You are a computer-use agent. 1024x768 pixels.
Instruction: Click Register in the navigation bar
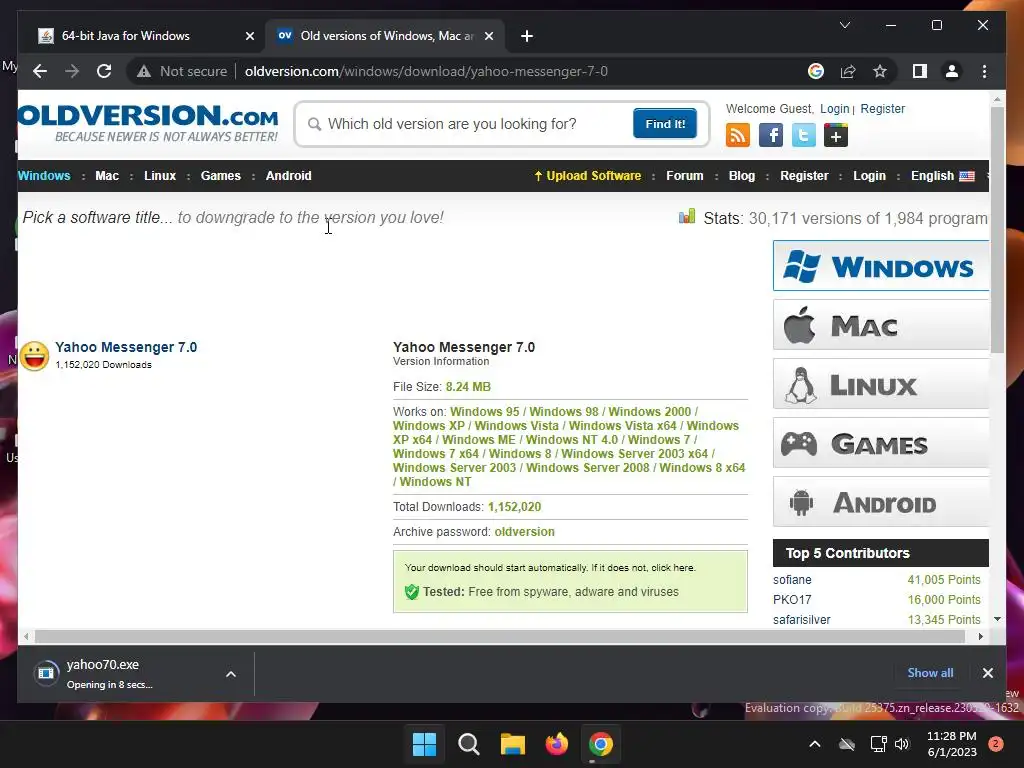[804, 176]
